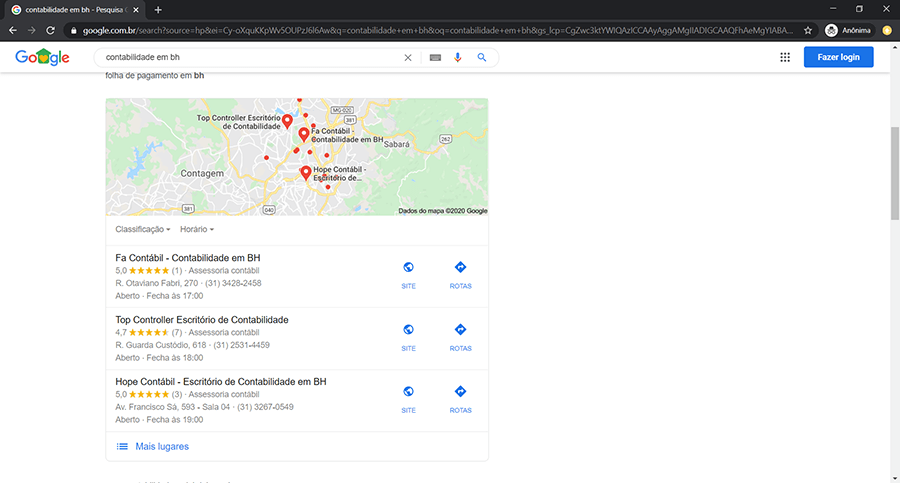Click the folha de pagamento em bh suggestion

(155, 75)
